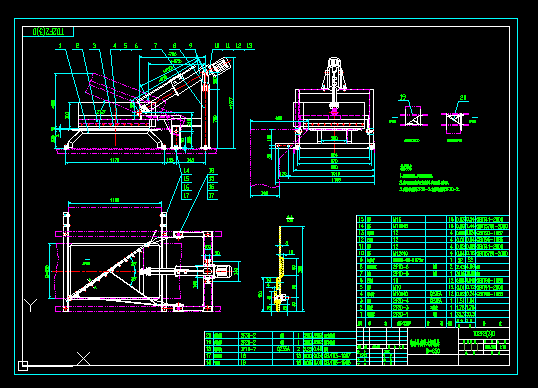Select the detail view under balloon 19
The image size is (538, 388).
(413, 117)
